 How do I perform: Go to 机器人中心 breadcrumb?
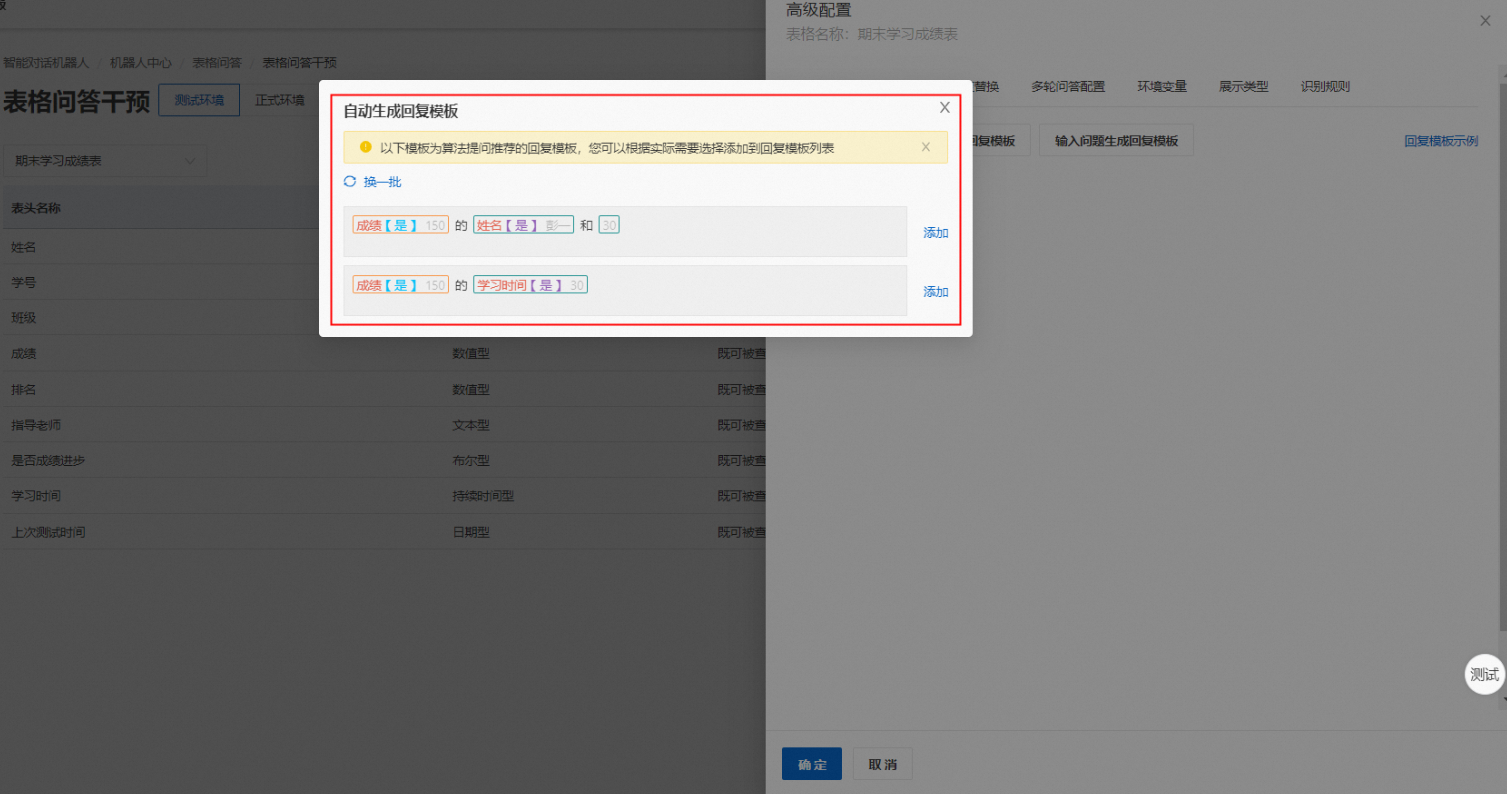(140, 62)
